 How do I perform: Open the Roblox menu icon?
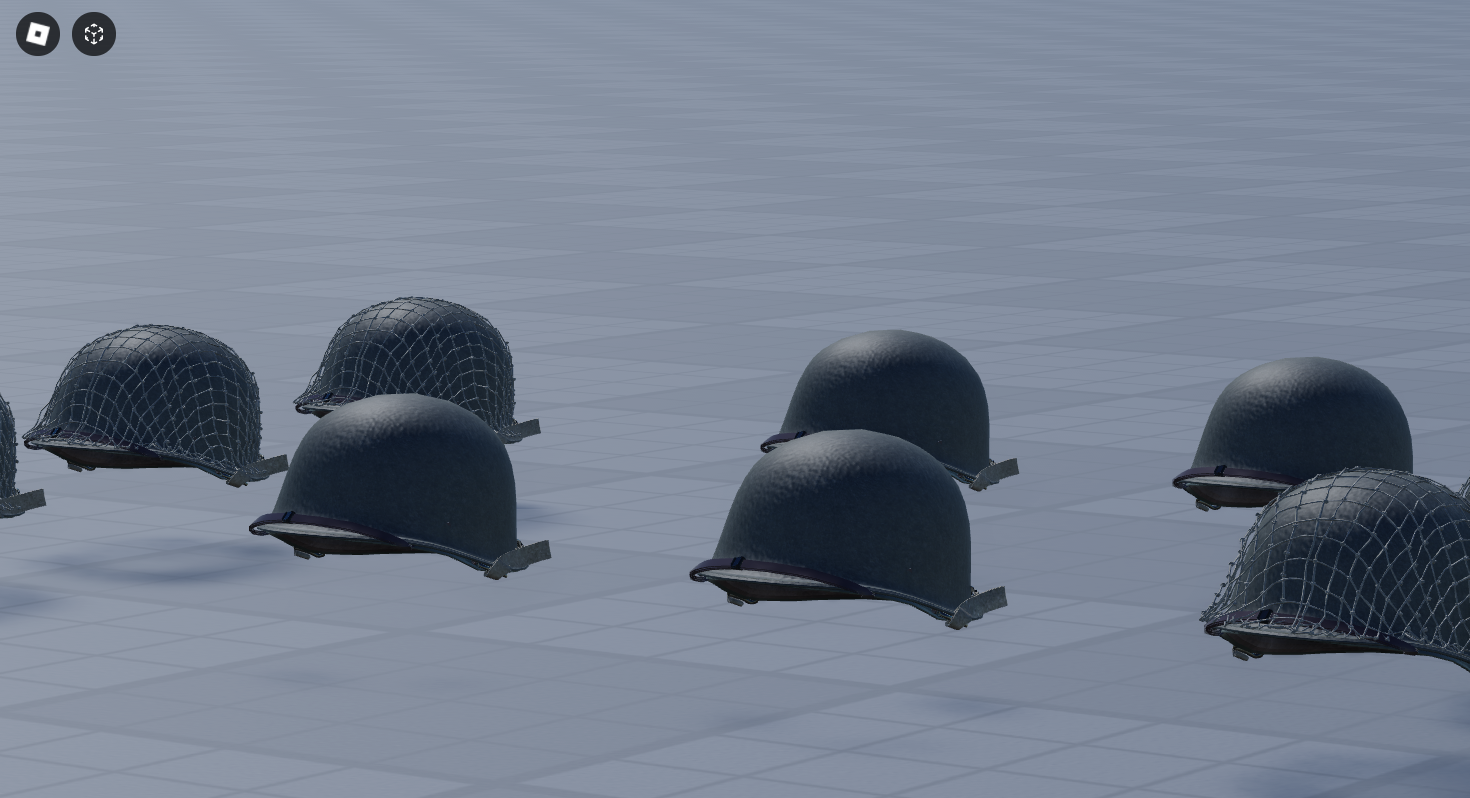coord(38,34)
